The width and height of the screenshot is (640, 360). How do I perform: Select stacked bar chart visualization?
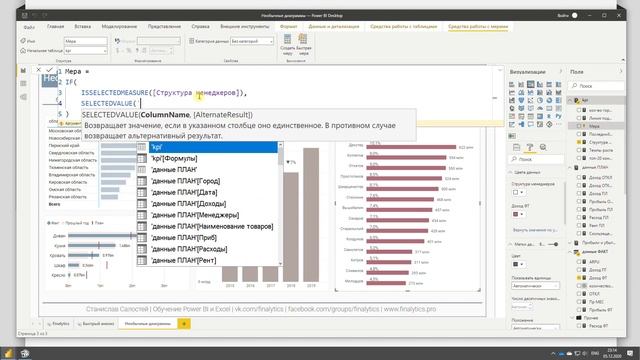click(512, 84)
